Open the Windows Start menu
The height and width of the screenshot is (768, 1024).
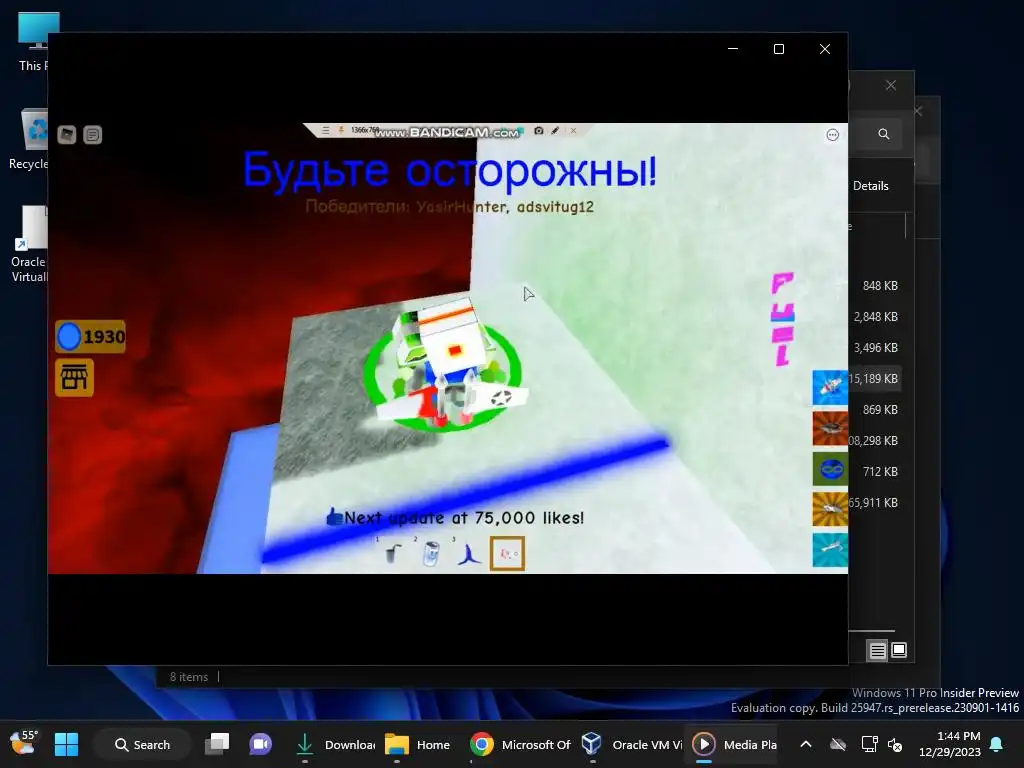click(66, 744)
